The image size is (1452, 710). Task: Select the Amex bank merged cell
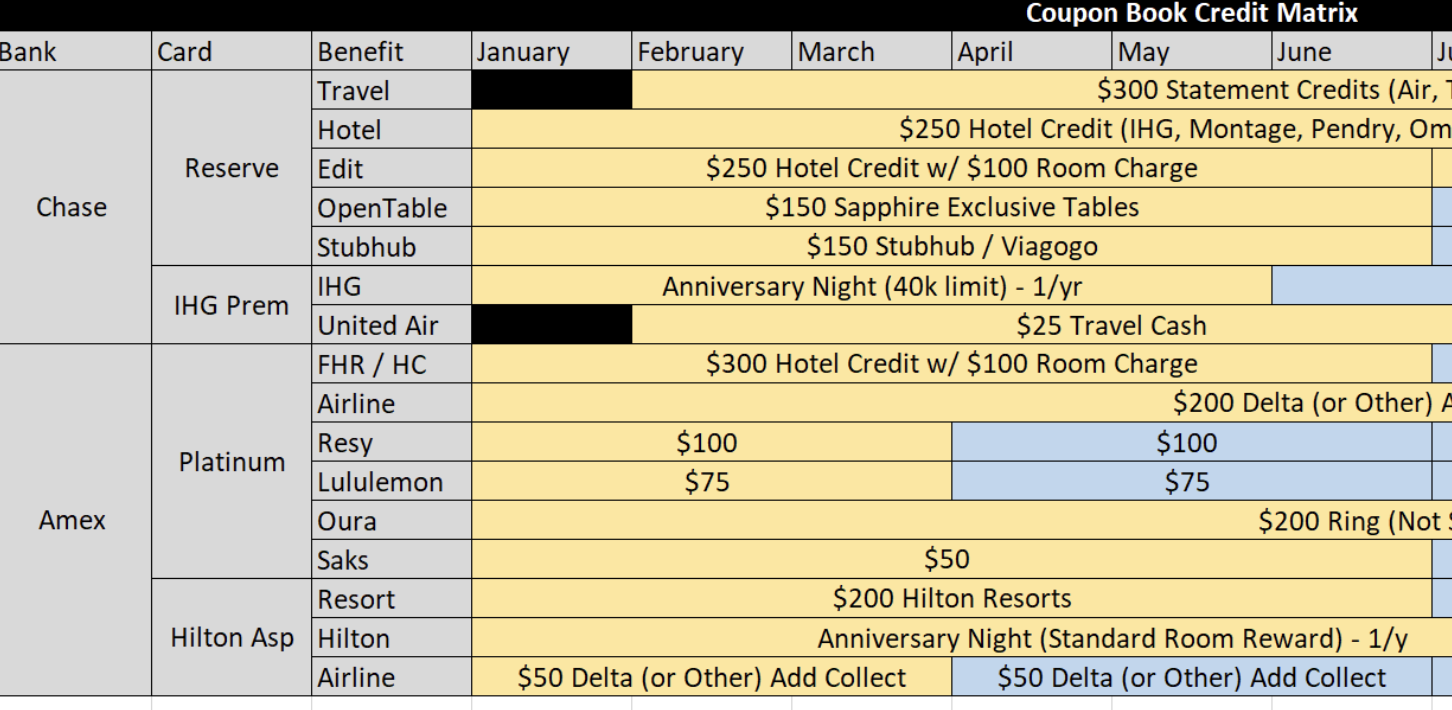coord(76,520)
